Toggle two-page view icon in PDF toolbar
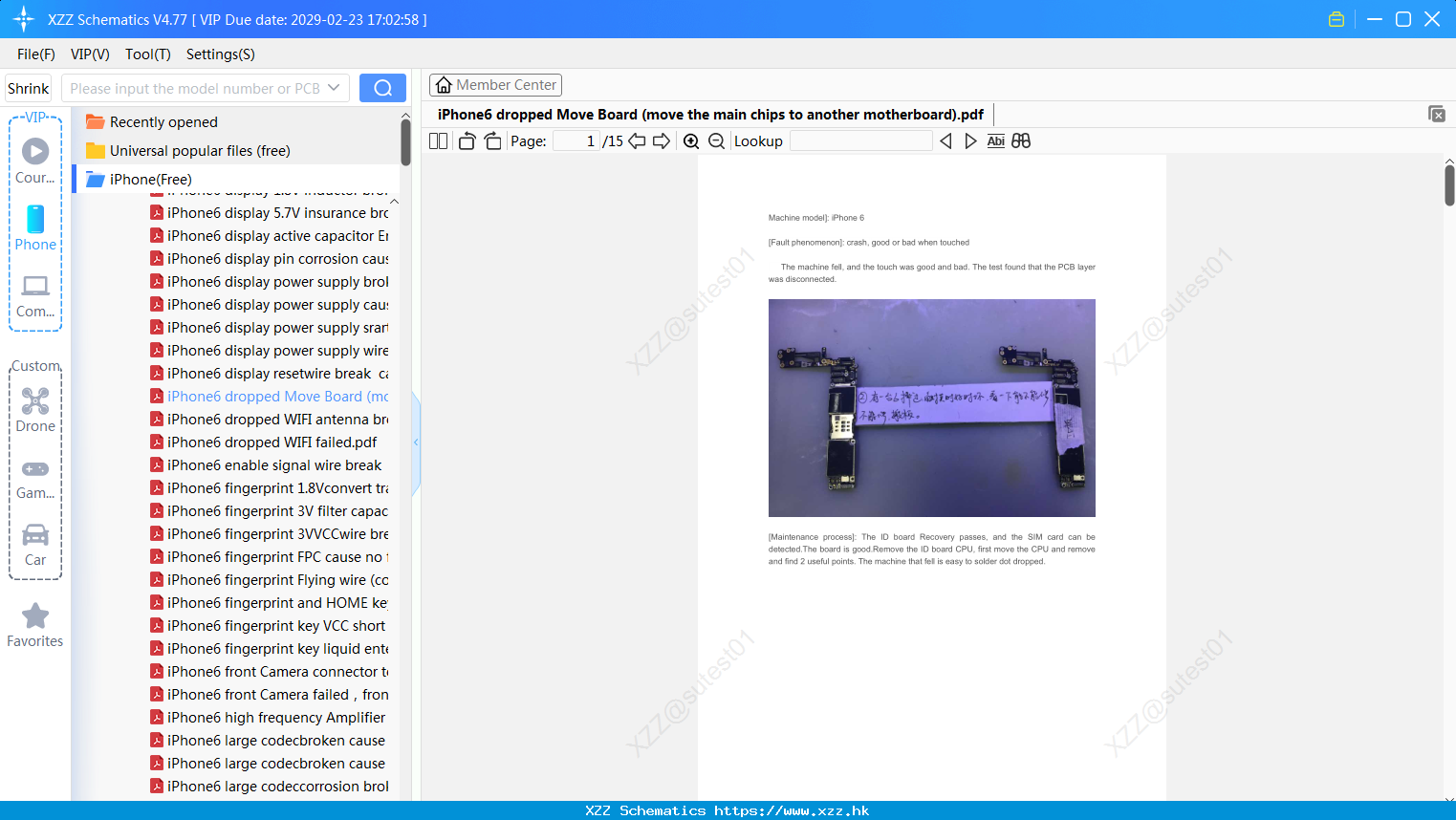 pos(438,140)
